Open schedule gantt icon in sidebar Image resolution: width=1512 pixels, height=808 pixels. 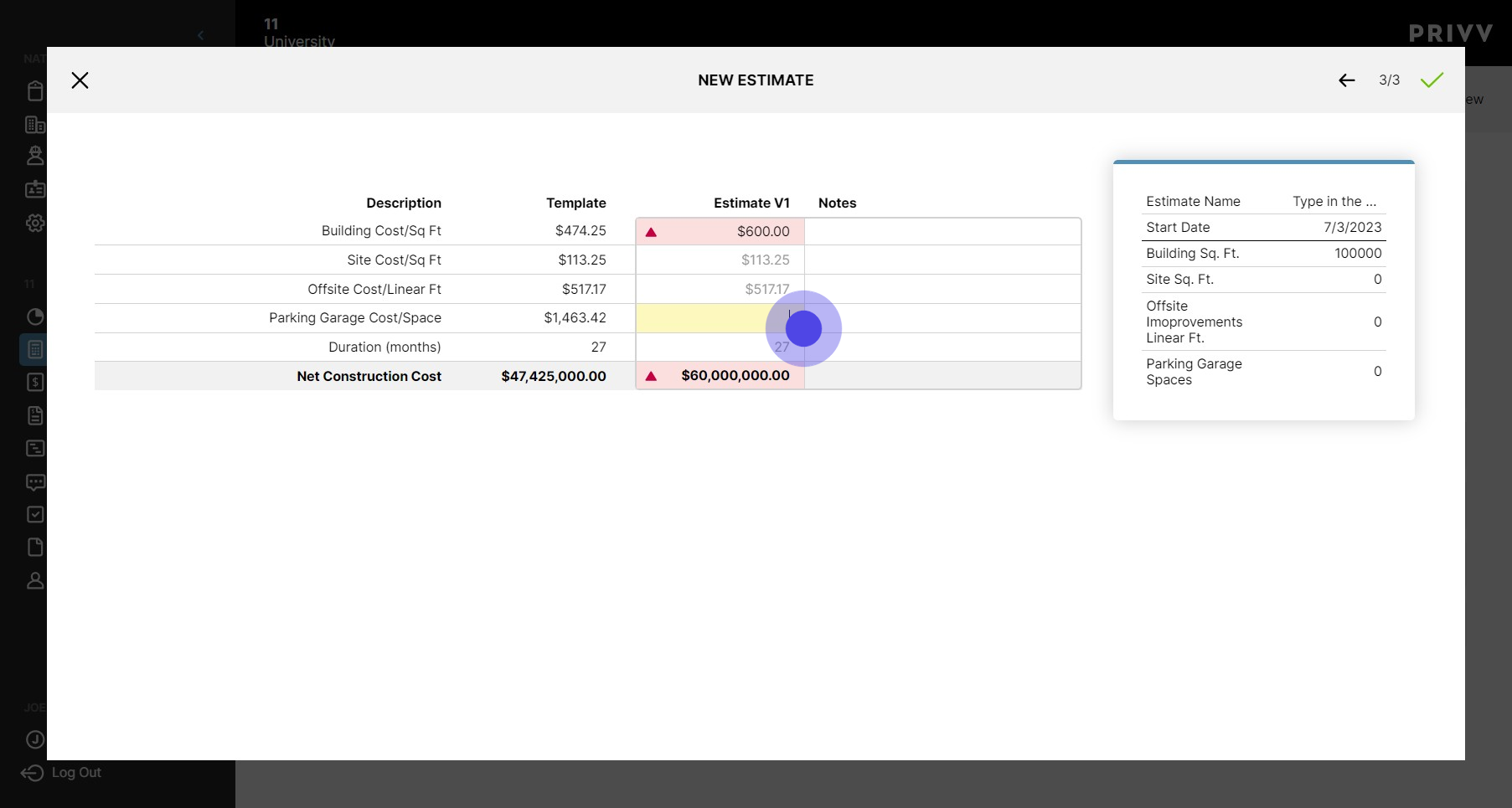pos(35,448)
